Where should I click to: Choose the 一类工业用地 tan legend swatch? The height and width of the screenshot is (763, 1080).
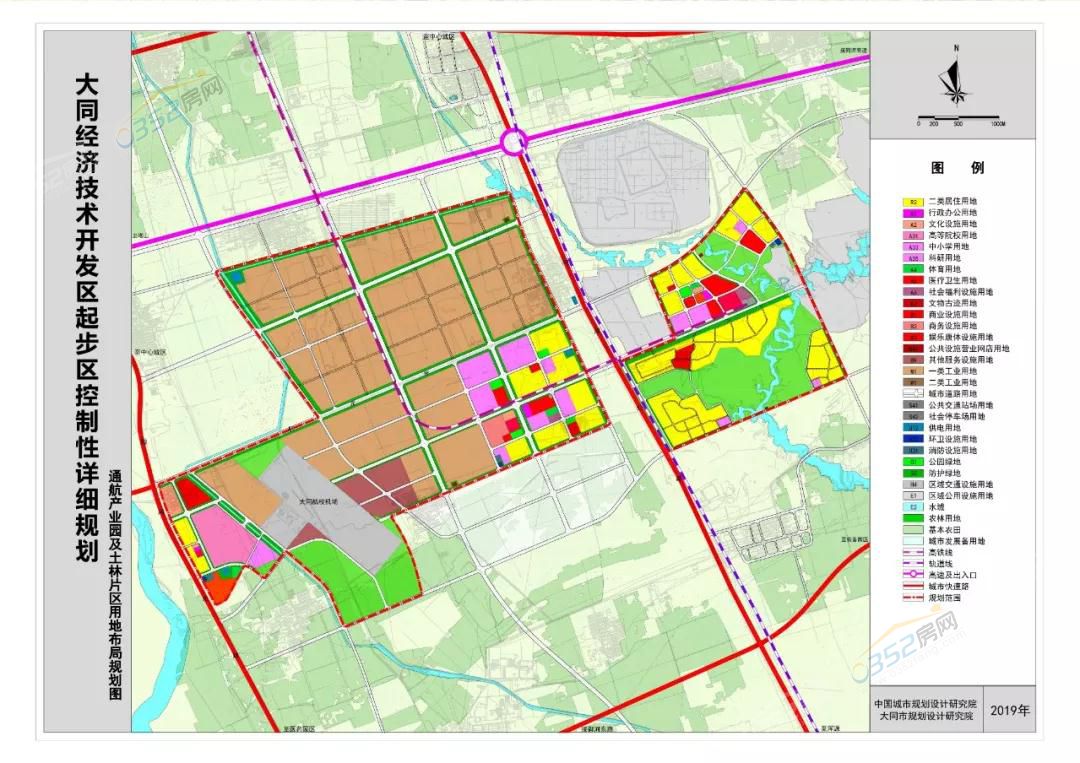(x=912, y=370)
